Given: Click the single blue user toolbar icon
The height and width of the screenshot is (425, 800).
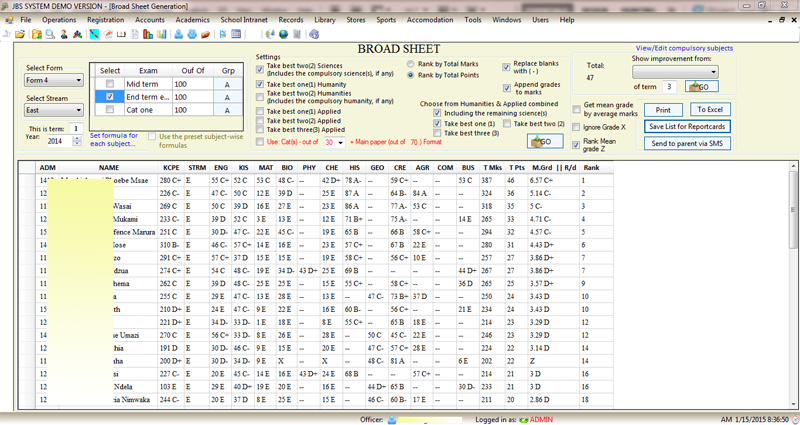Looking at the screenshot, I should click(x=179, y=34).
